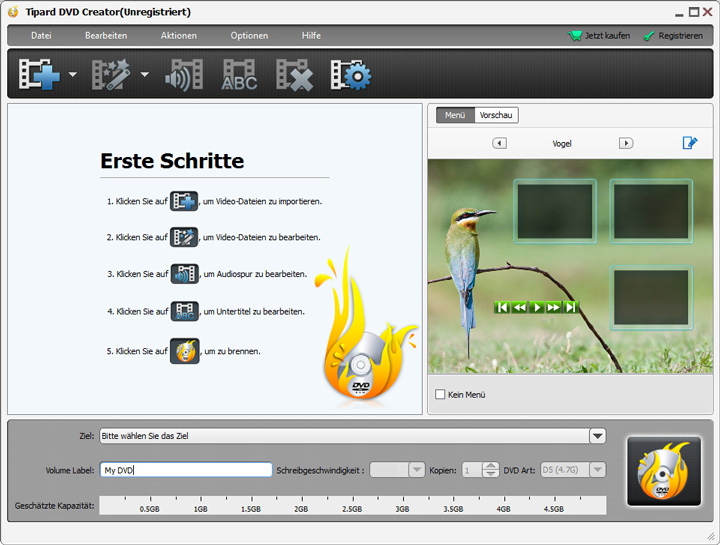Select the bottom-right menu thumbnail frame
The image size is (720, 545).
tap(651, 298)
